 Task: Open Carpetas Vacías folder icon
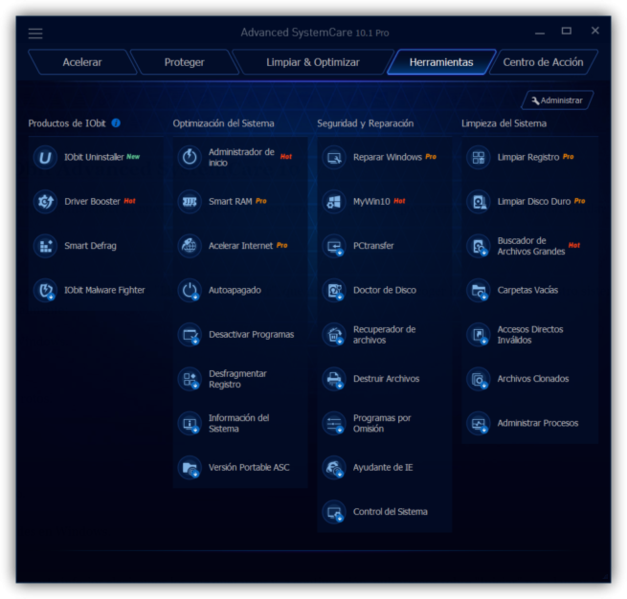[x=478, y=290]
